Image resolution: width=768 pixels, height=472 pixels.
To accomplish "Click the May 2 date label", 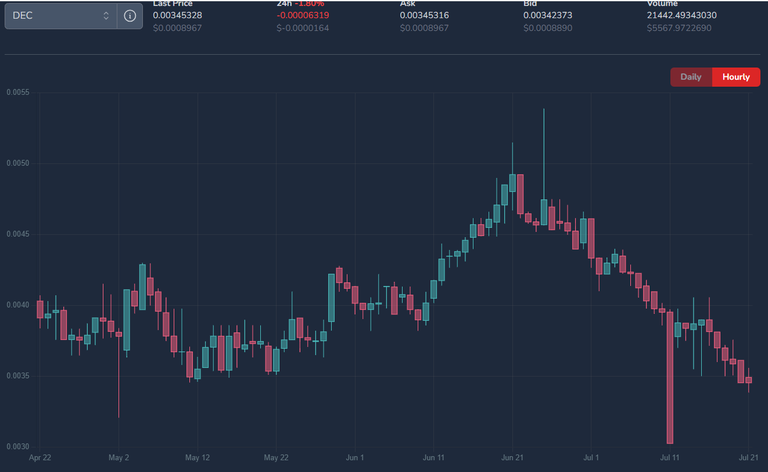I will [x=119, y=457].
